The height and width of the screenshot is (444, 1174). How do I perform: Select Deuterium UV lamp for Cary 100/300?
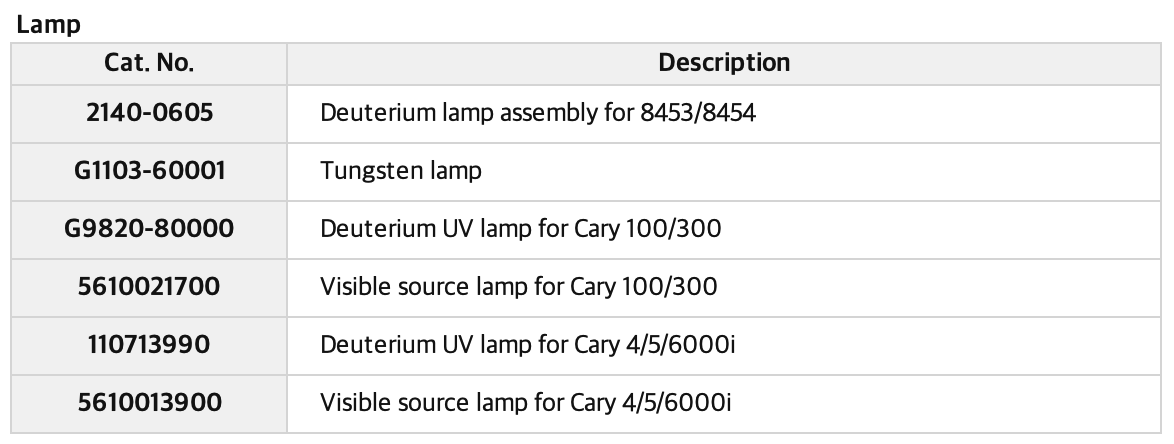(x=520, y=228)
